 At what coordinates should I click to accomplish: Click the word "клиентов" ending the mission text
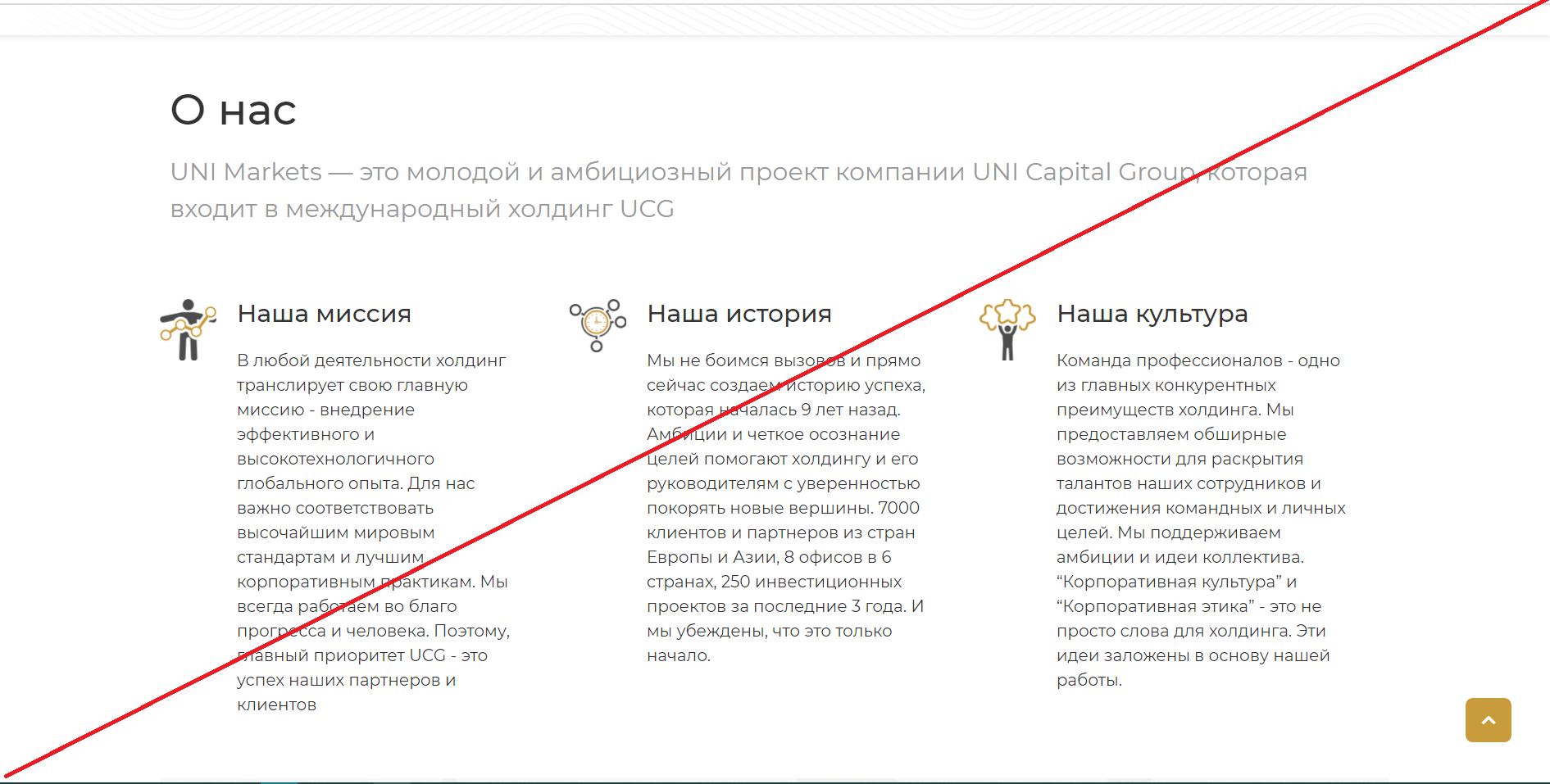[x=277, y=705]
